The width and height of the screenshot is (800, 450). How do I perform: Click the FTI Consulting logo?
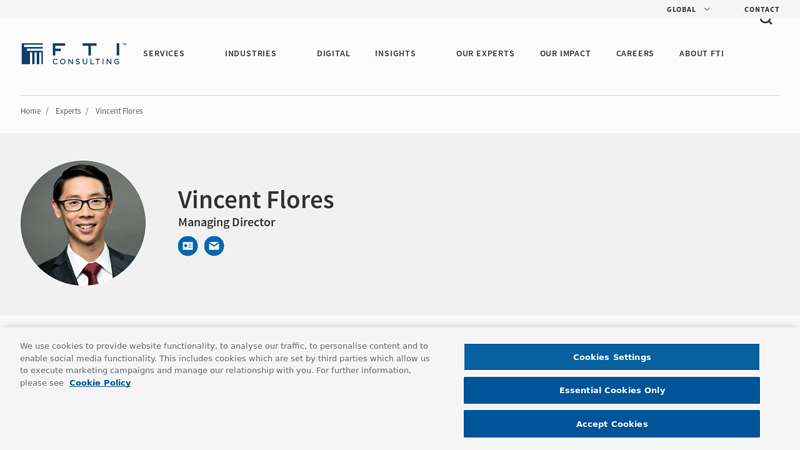(x=73, y=54)
